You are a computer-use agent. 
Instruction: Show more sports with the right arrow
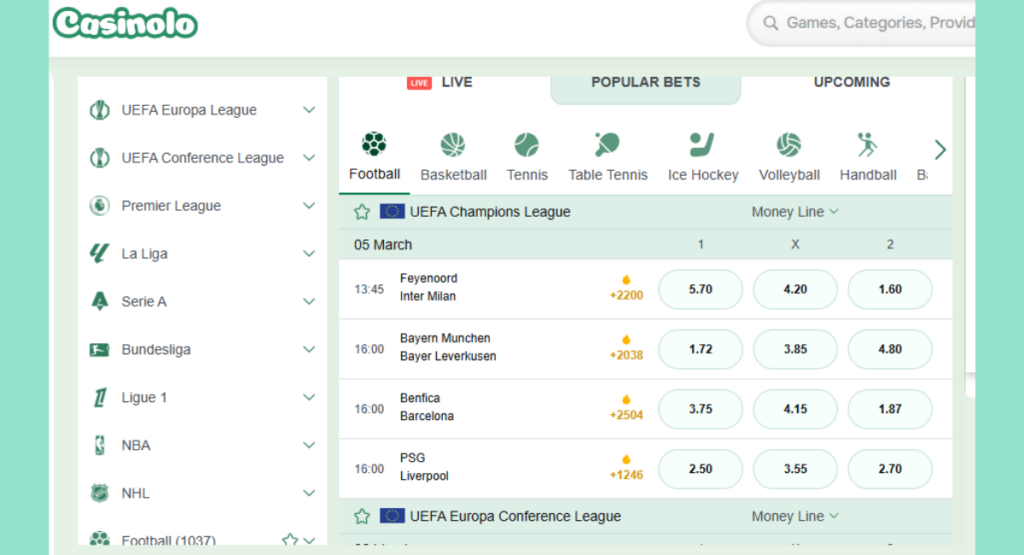pyautogui.click(x=940, y=150)
